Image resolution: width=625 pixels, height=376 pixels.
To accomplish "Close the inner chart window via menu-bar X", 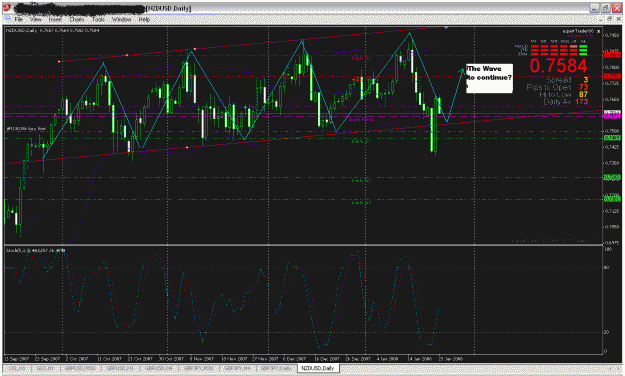I will point(618,19).
